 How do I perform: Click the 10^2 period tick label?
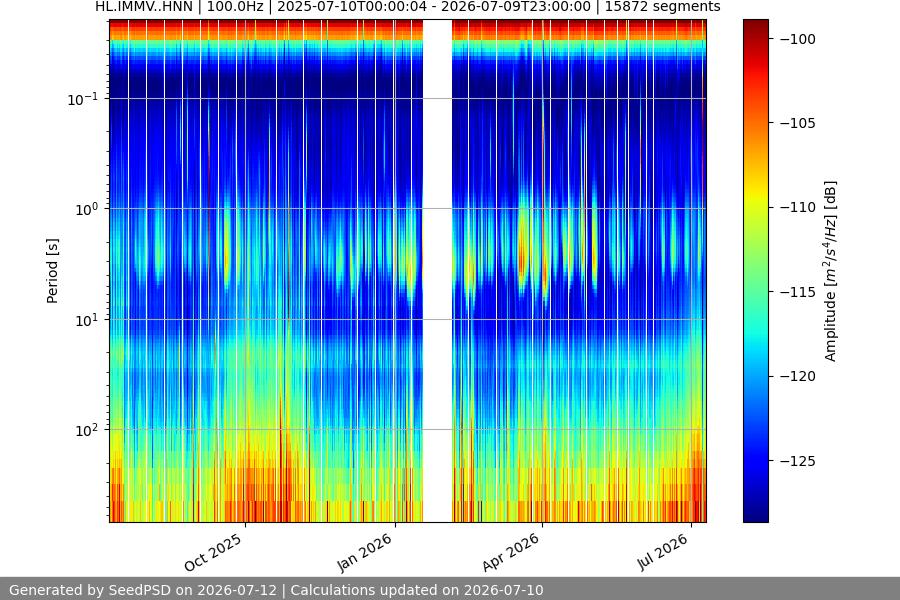pyautogui.click(x=86, y=430)
